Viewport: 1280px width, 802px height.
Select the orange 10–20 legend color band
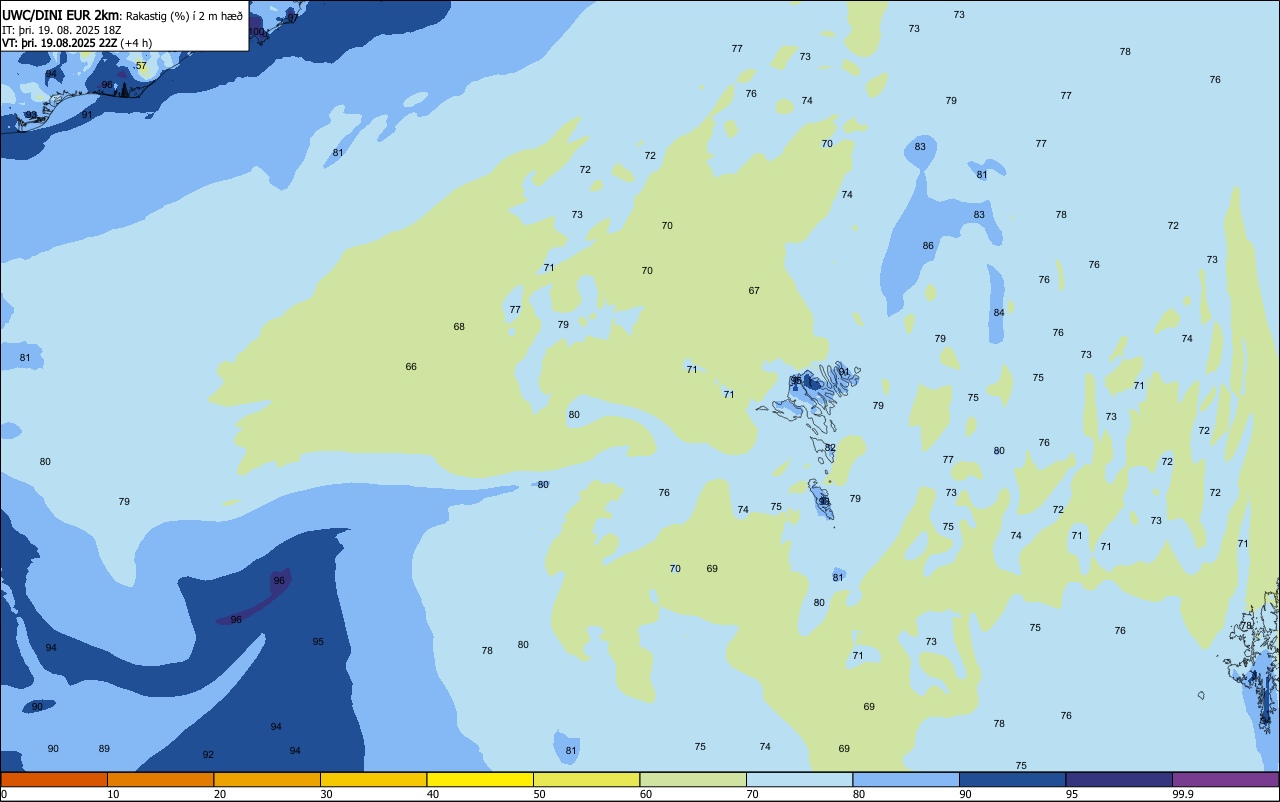(160, 779)
